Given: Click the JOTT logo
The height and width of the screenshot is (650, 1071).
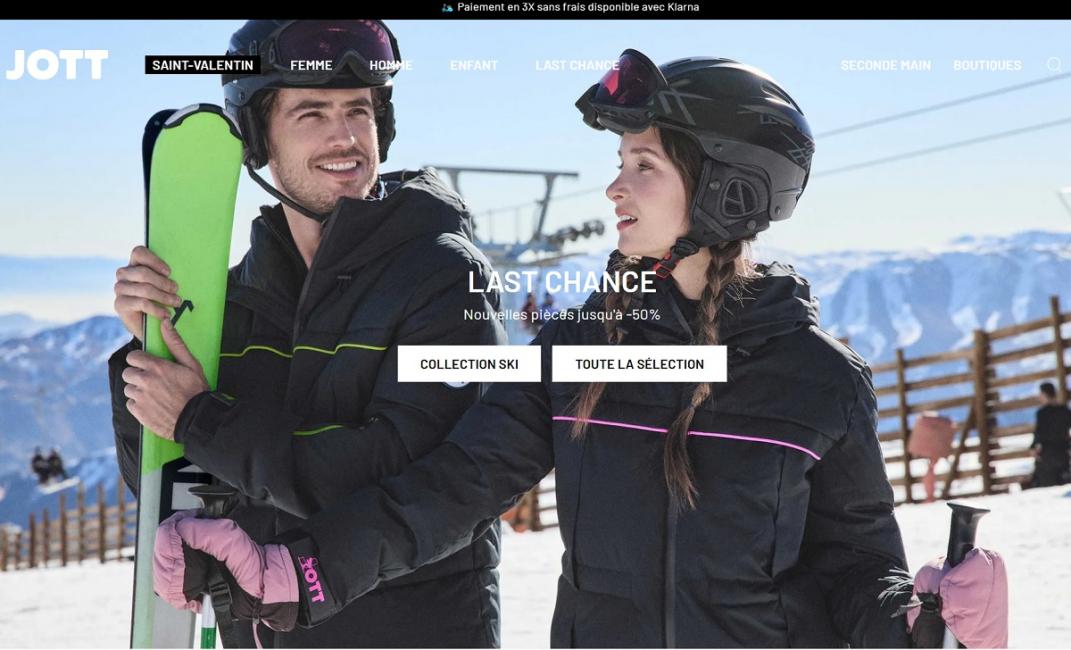Looking at the screenshot, I should (57, 65).
